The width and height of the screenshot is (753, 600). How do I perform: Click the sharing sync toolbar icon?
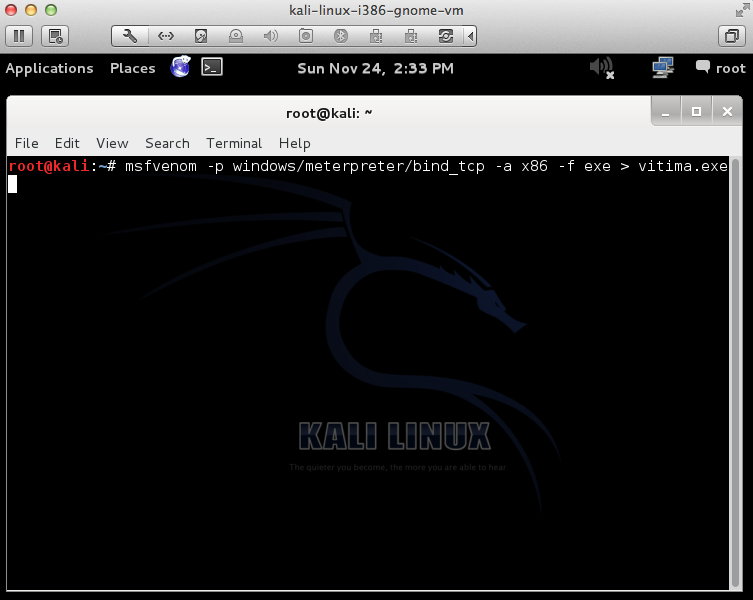click(446, 36)
